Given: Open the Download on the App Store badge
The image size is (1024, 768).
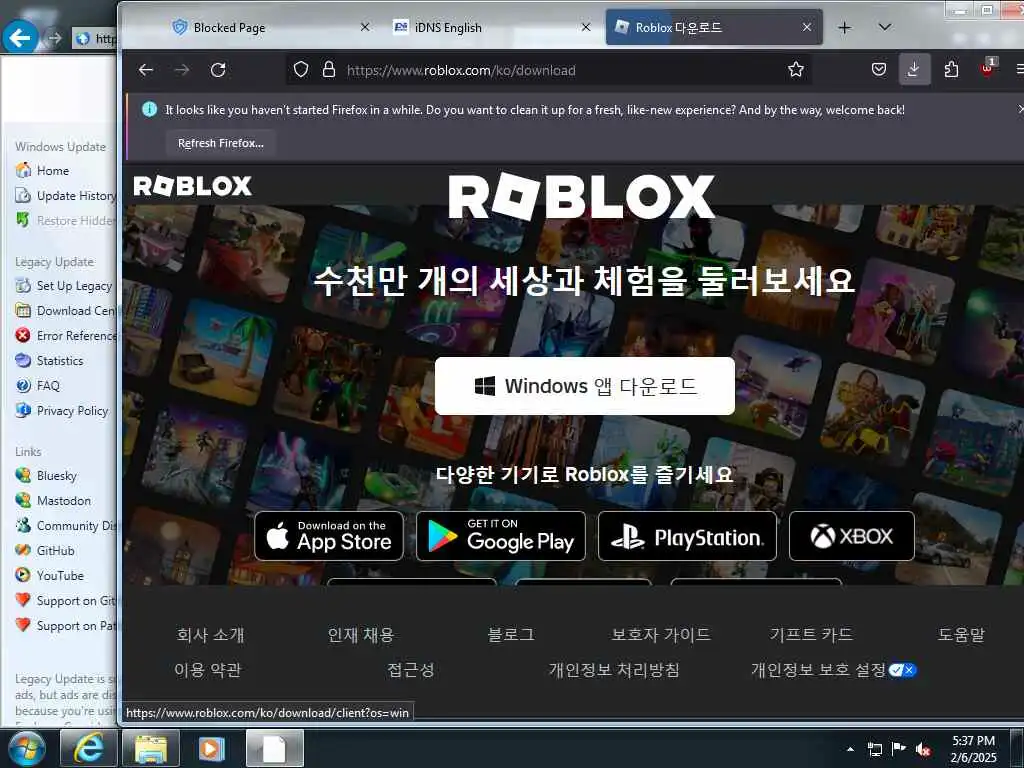Looking at the screenshot, I should [x=329, y=536].
